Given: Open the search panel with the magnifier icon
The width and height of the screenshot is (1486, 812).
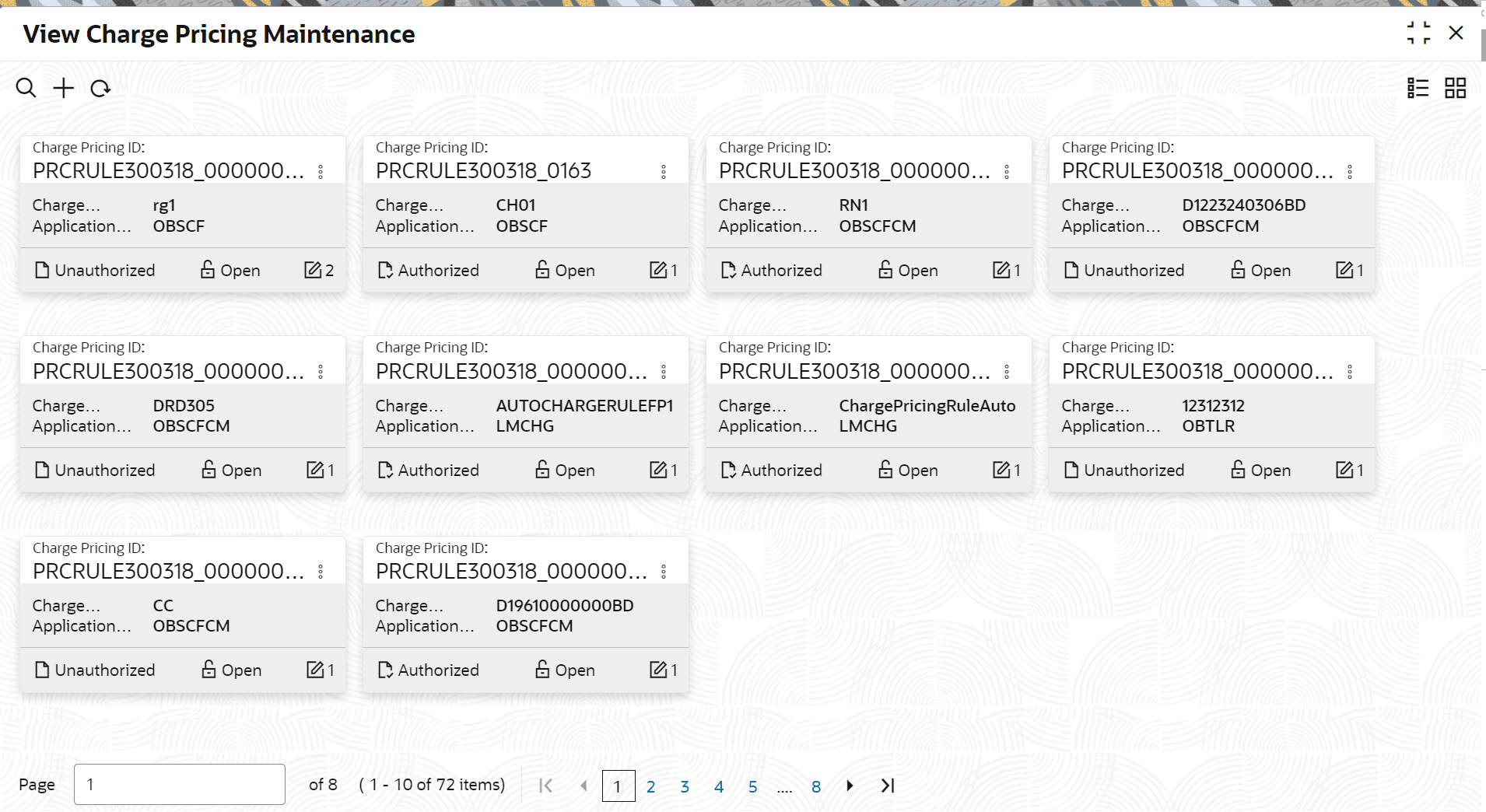Looking at the screenshot, I should 26,88.
